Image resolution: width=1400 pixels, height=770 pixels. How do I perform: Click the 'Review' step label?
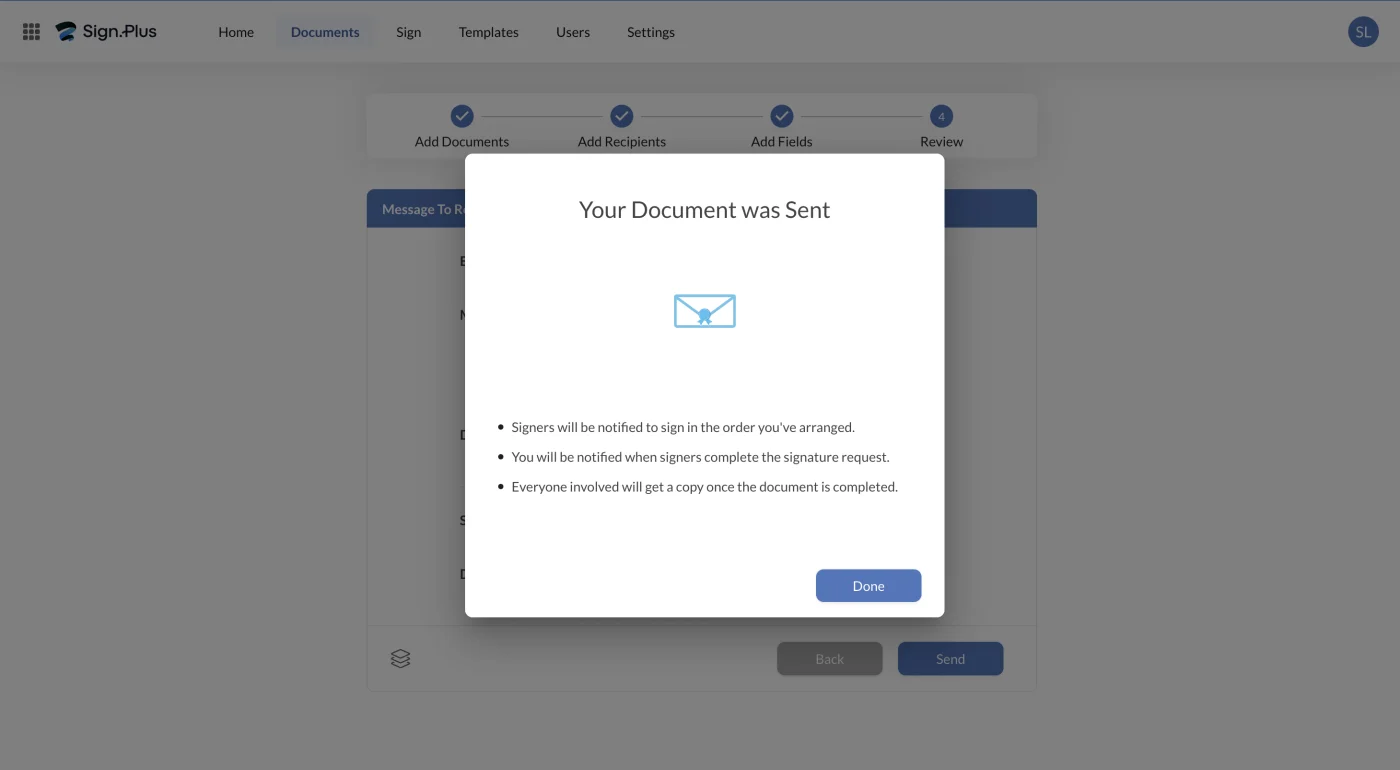coord(942,142)
